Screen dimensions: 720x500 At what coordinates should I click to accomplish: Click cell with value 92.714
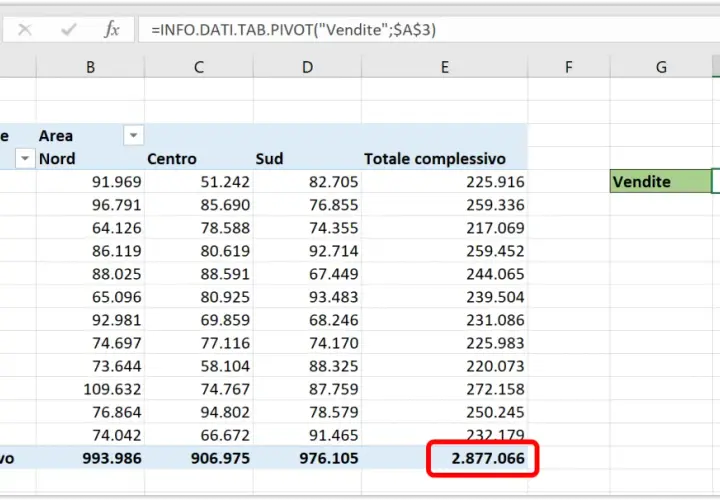click(307, 251)
